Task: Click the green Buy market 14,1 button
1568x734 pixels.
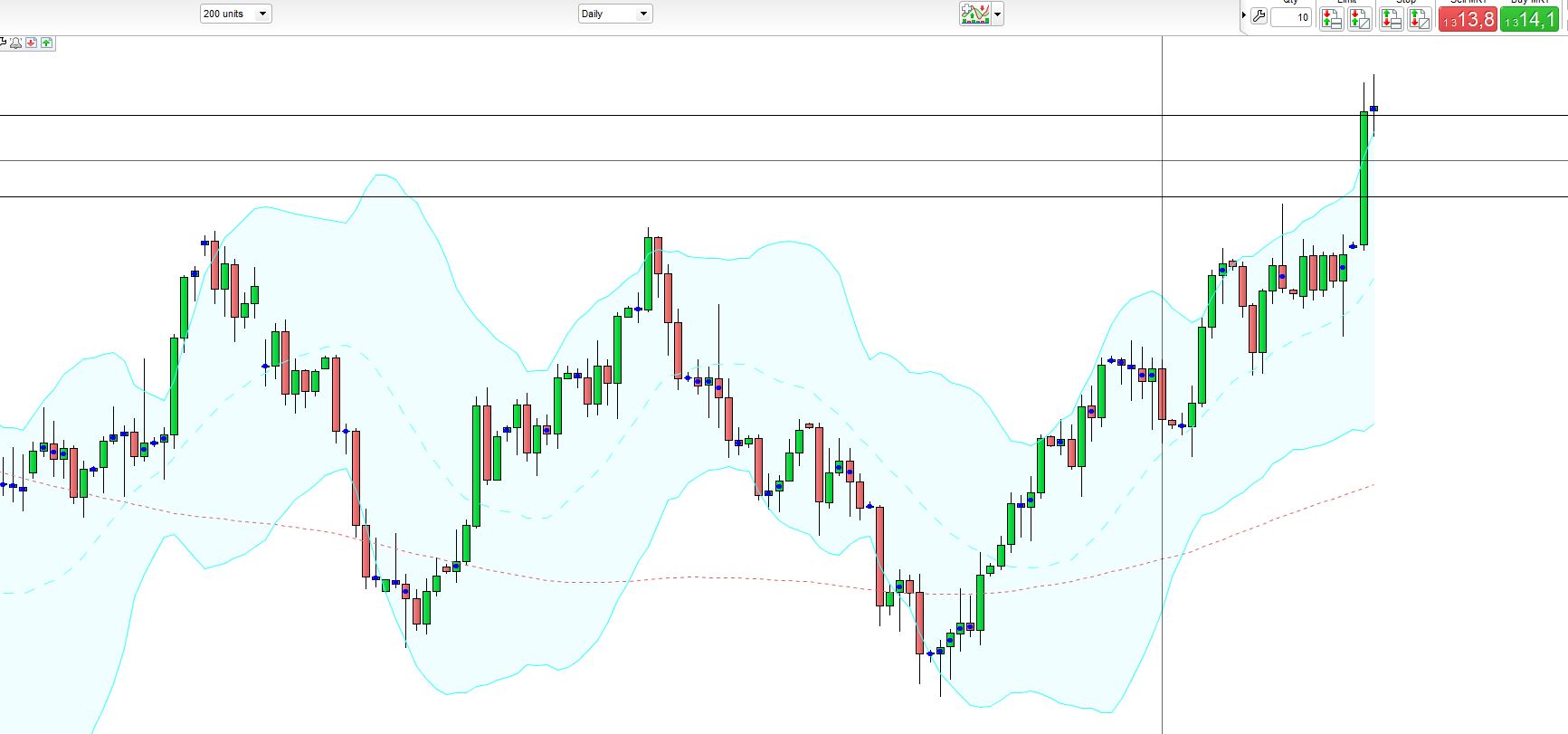Action: click(1528, 19)
